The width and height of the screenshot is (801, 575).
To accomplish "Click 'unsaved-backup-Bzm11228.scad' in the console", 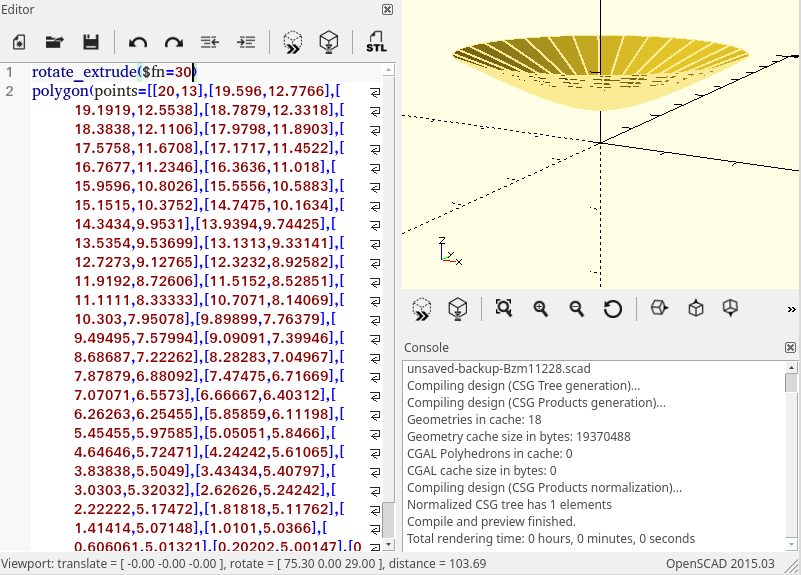I will click(499, 369).
